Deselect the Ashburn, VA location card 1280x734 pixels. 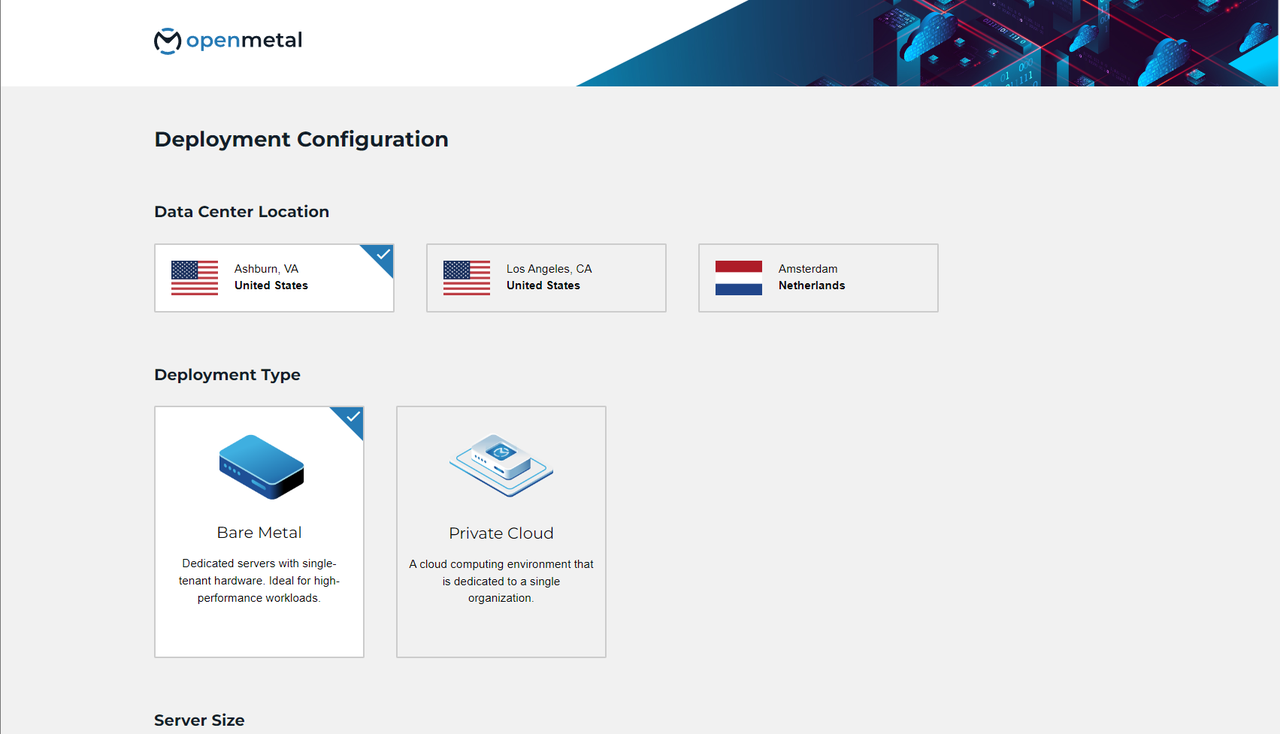274,277
